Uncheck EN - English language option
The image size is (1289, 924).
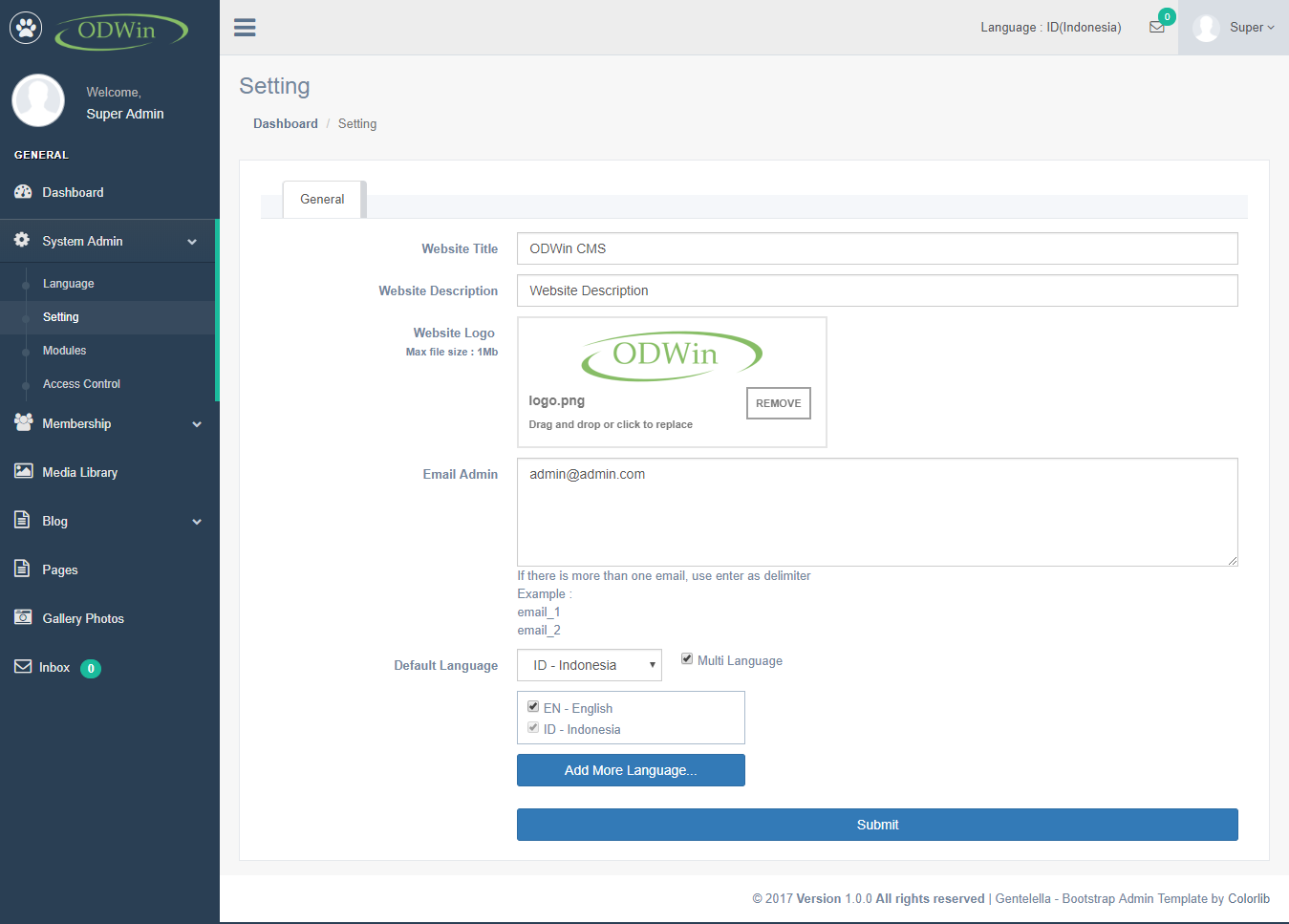[533, 706]
